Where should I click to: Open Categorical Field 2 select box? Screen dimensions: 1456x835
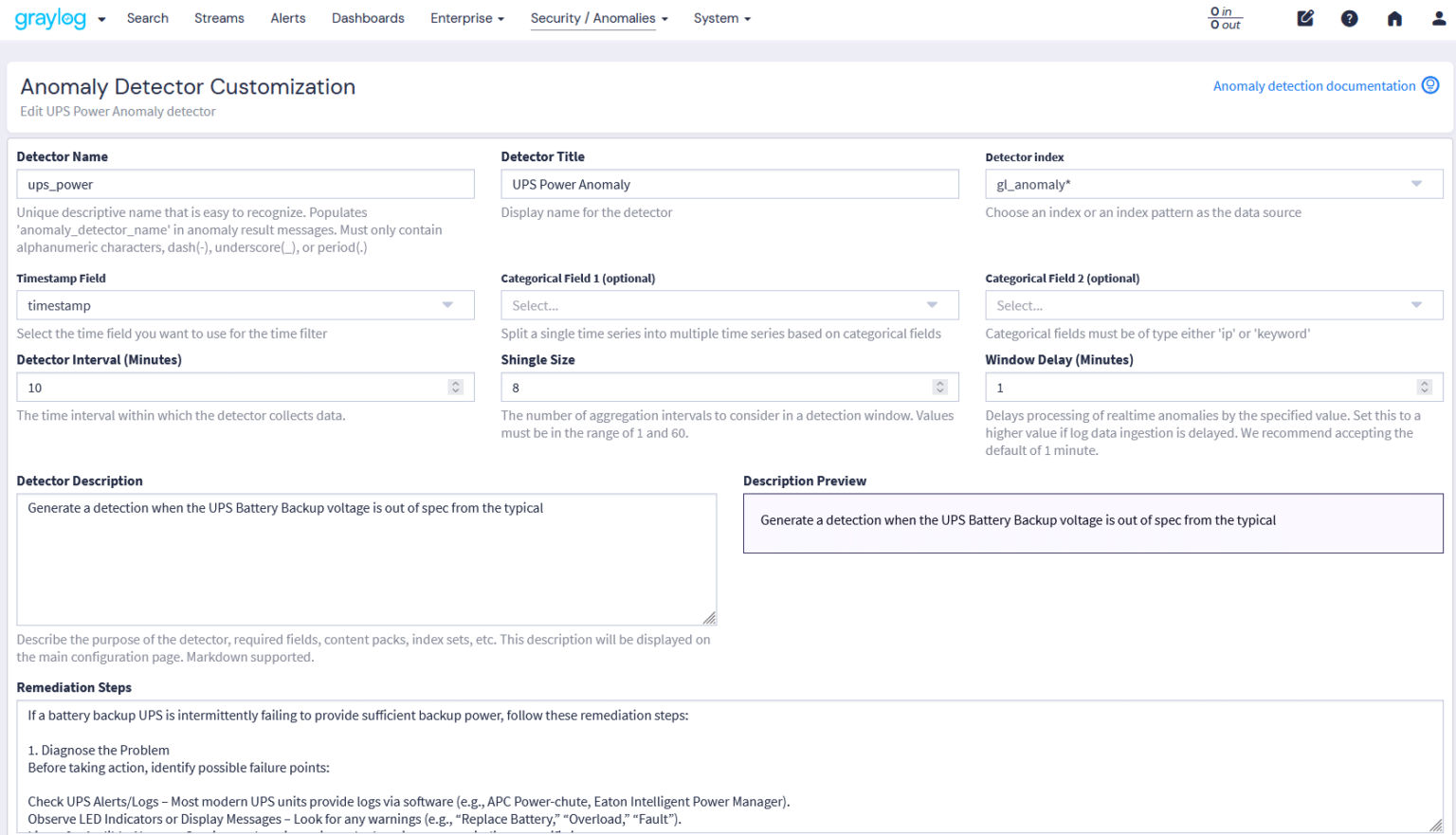tap(1213, 305)
